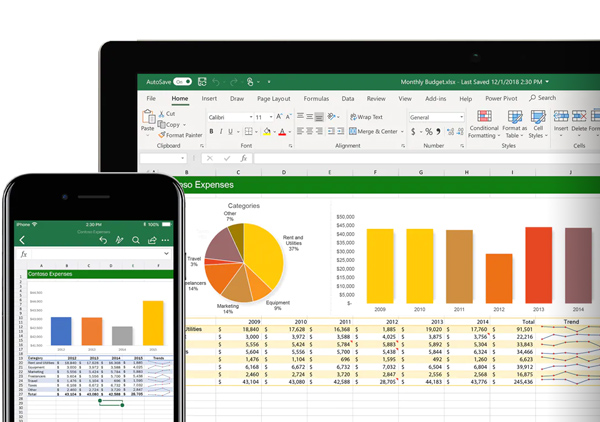
Task: Open Format as Table menu
Action: pos(514,124)
